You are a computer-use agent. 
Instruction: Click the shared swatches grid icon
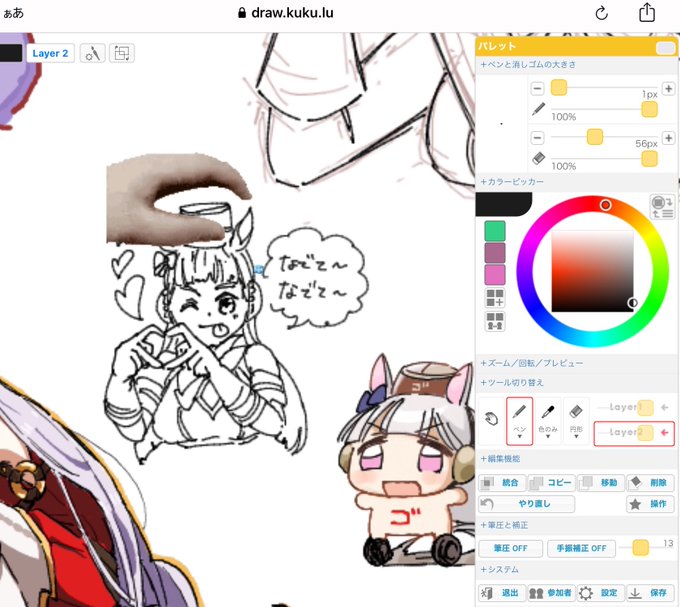click(x=495, y=321)
